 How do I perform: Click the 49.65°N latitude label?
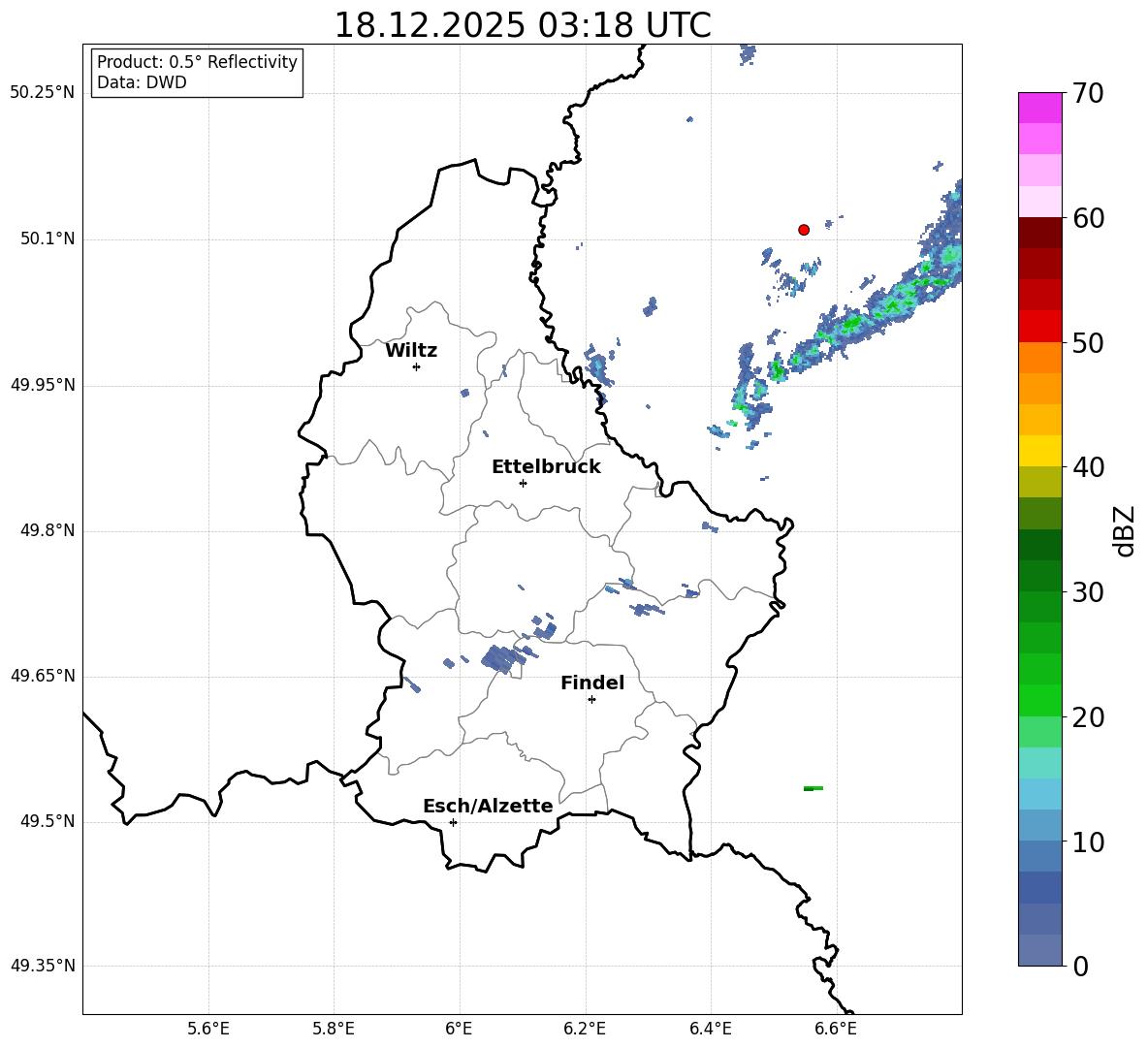click(43, 676)
